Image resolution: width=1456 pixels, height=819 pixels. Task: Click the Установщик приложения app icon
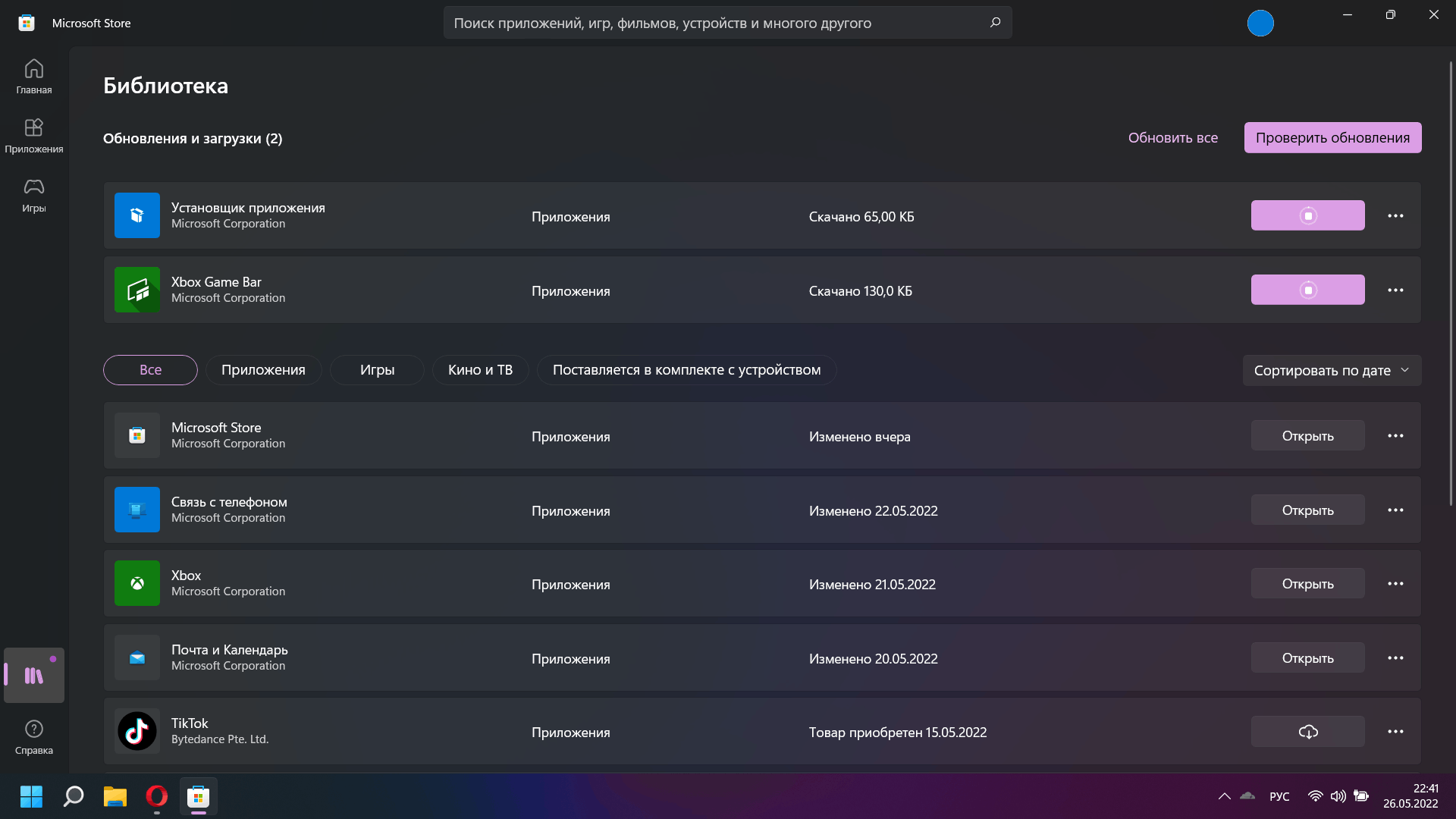137,215
